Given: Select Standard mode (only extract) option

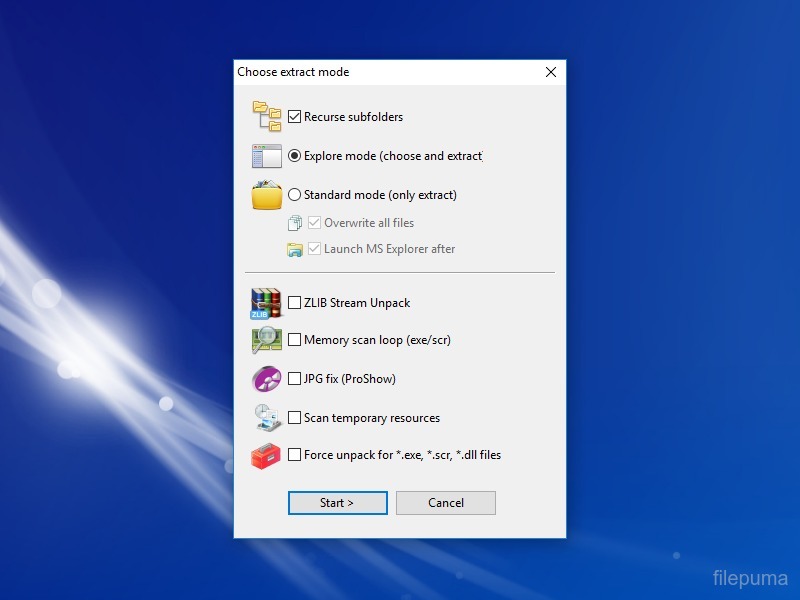Looking at the screenshot, I should pyautogui.click(x=295, y=195).
